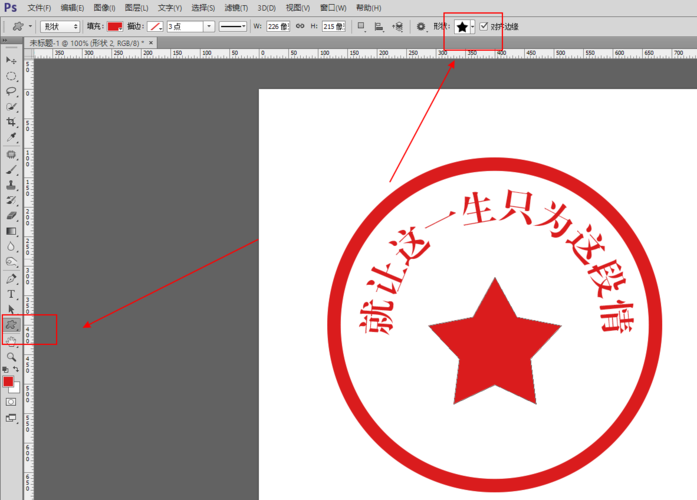The width and height of the screenshot is (697, 500).
Task: Open the path arrangement options
Action: (x=397, y=27)
